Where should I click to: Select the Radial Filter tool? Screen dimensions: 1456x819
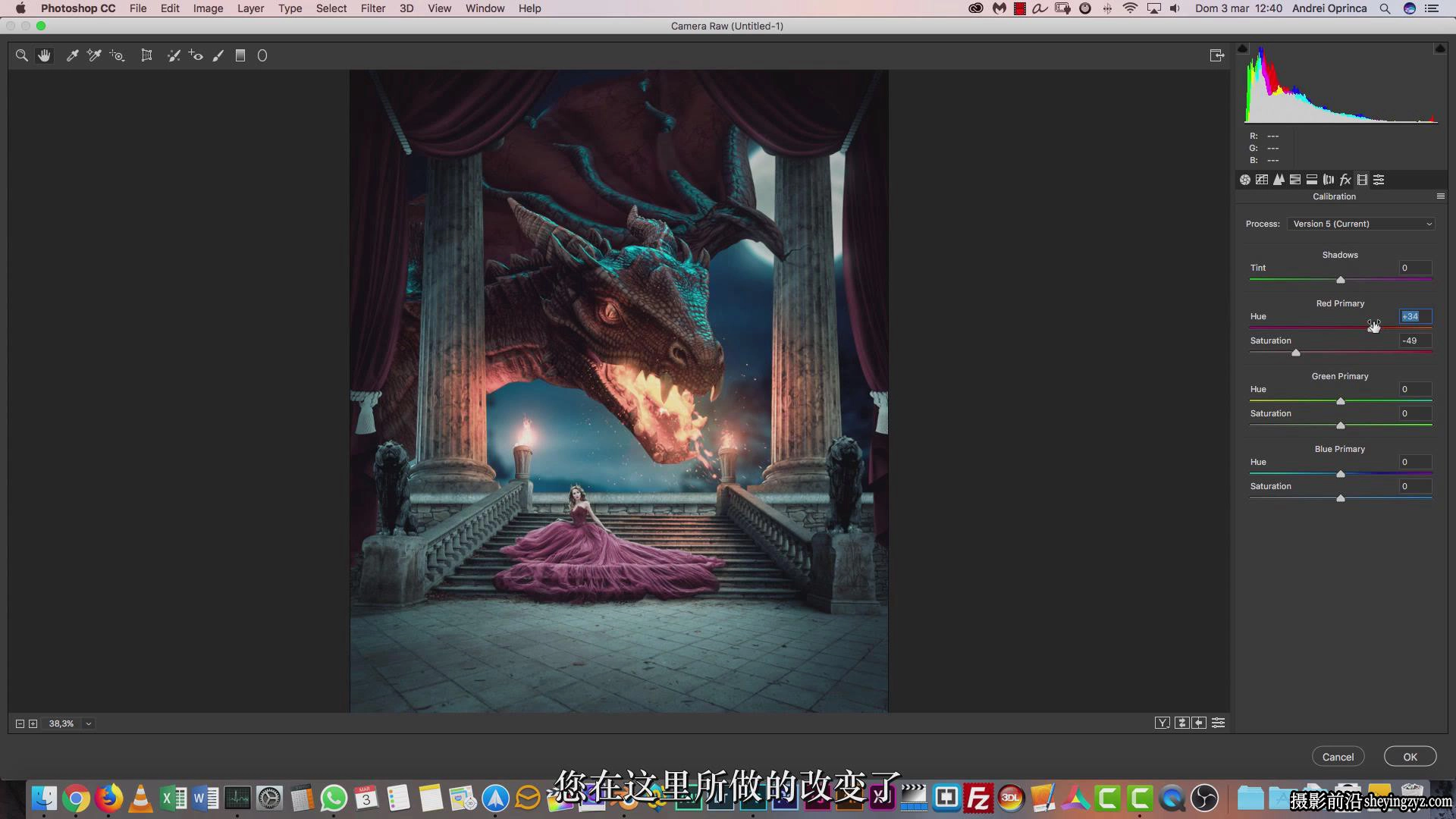pyautogui.click(x=262, y=55)
